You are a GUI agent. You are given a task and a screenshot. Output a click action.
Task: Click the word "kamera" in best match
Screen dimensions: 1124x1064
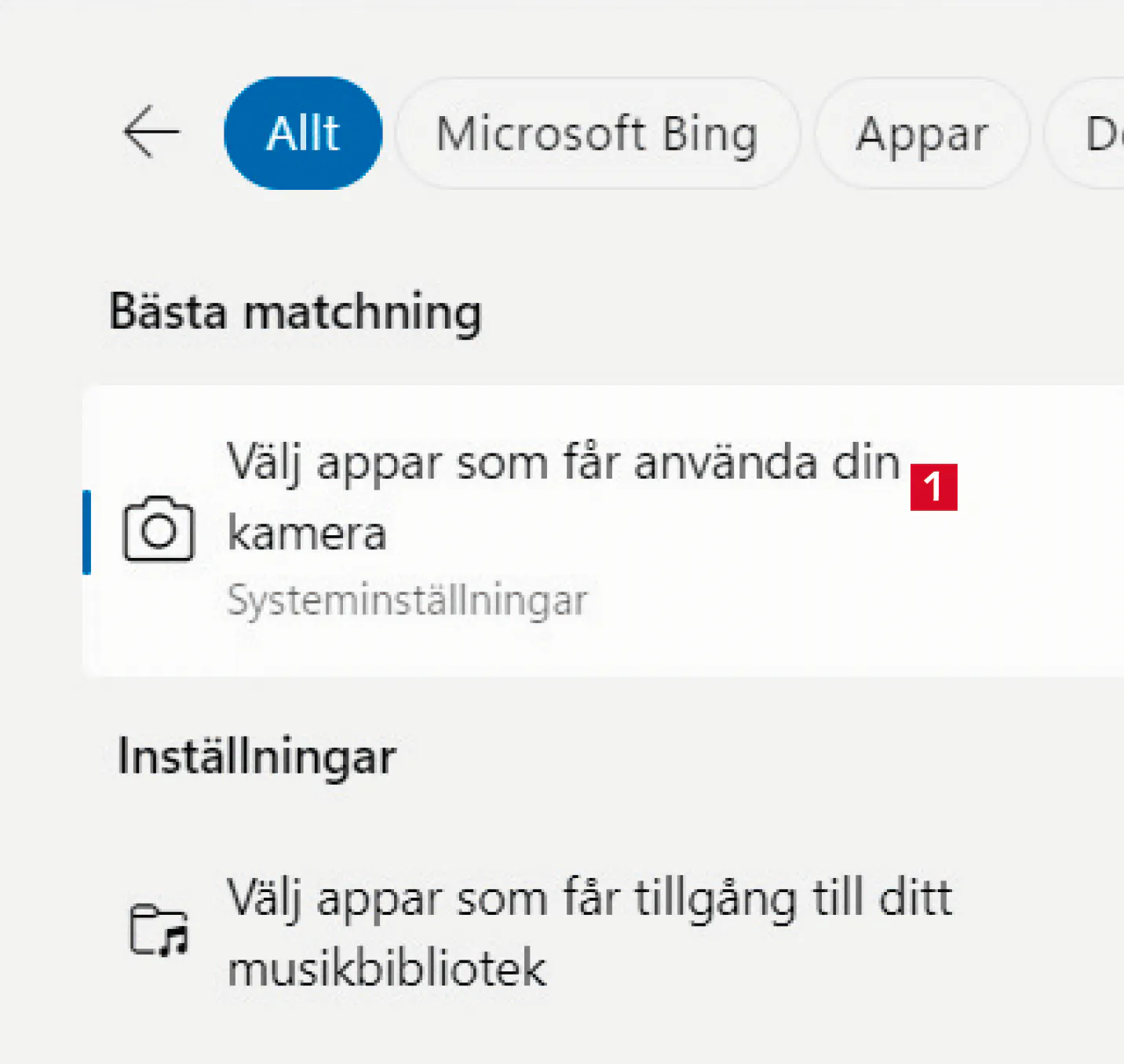[x=307, y=534]
